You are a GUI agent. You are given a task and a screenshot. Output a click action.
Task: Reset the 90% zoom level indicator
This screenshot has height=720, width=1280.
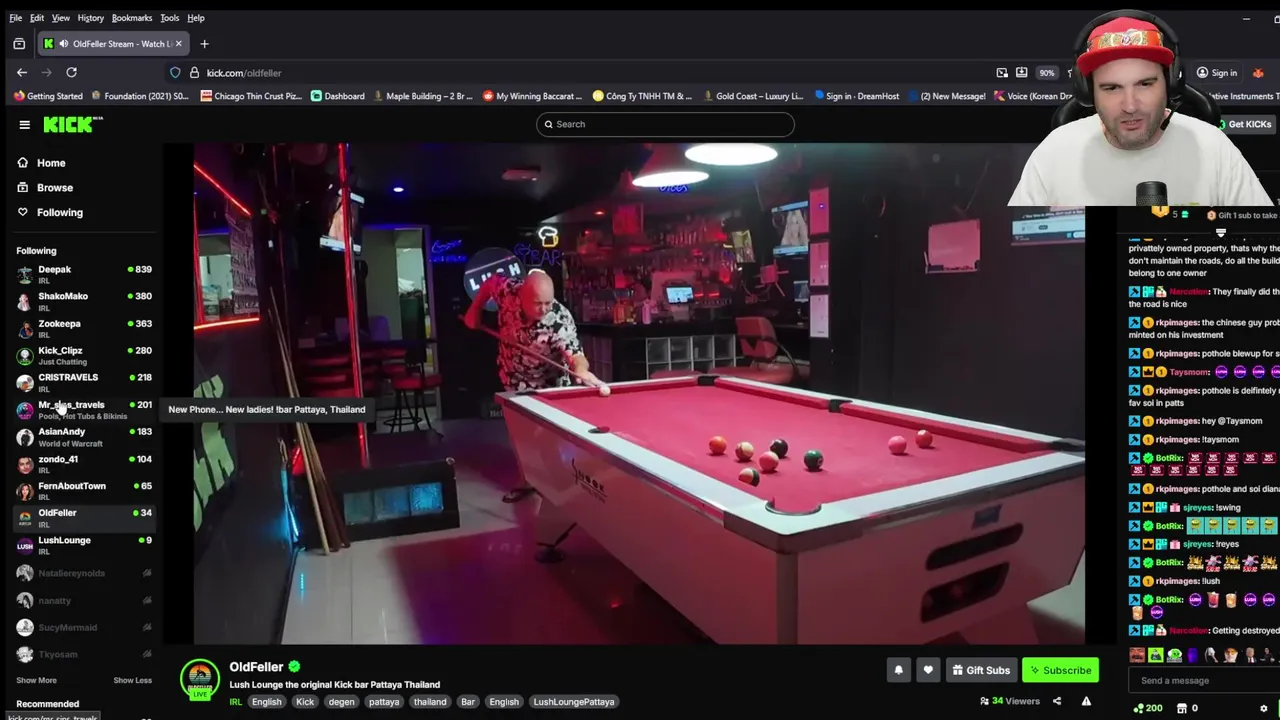[1046, 73]
